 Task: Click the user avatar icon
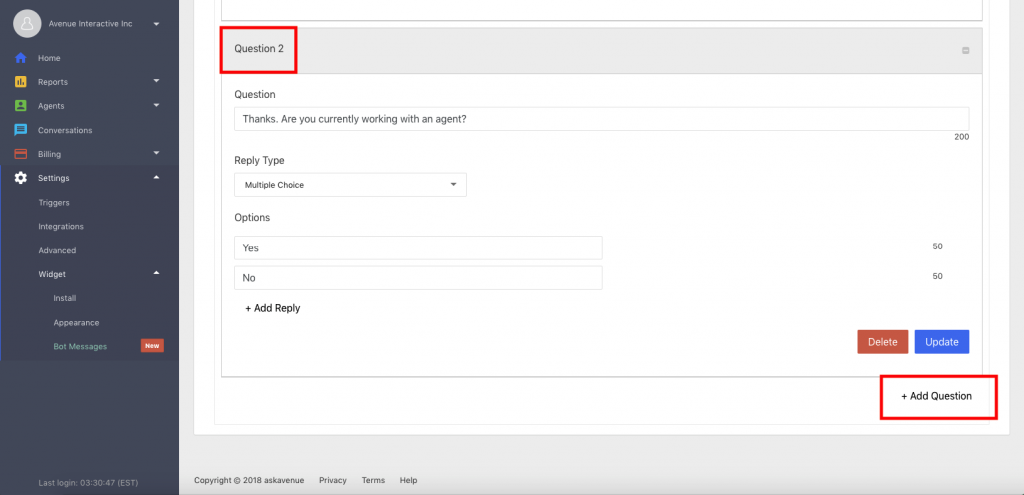point(27,24)
